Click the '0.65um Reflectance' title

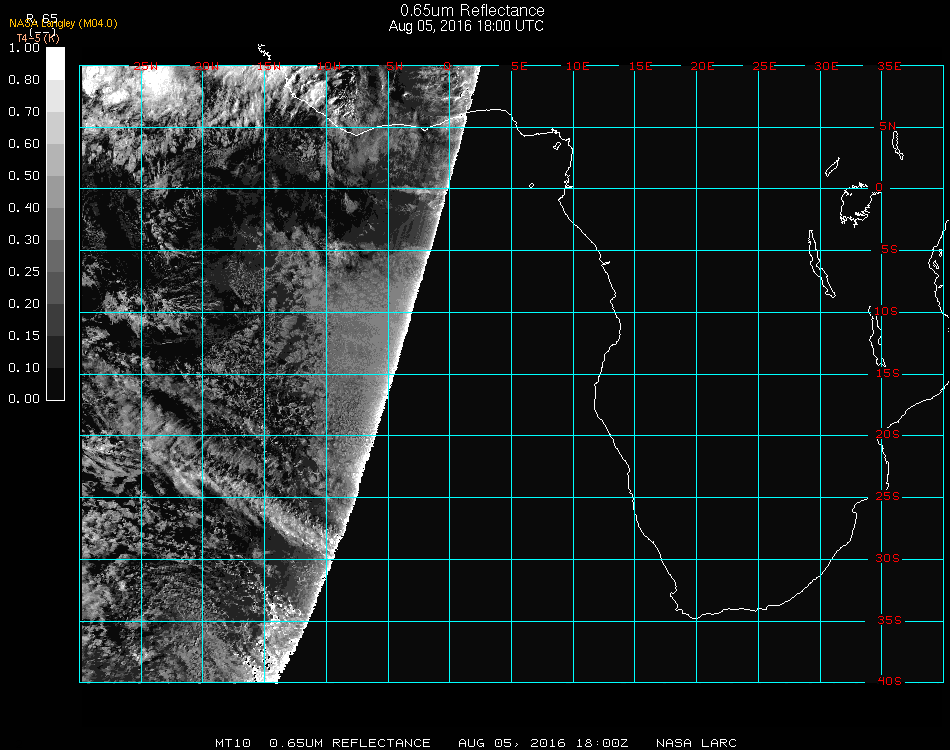point(472,10)
